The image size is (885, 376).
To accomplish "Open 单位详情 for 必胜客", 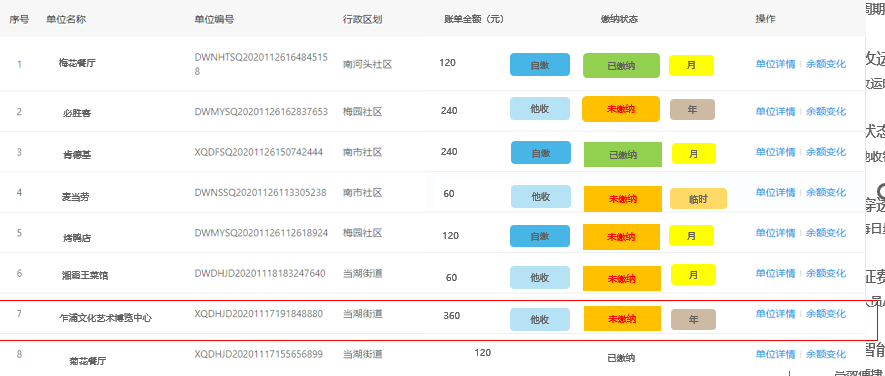I will [775, 111].
